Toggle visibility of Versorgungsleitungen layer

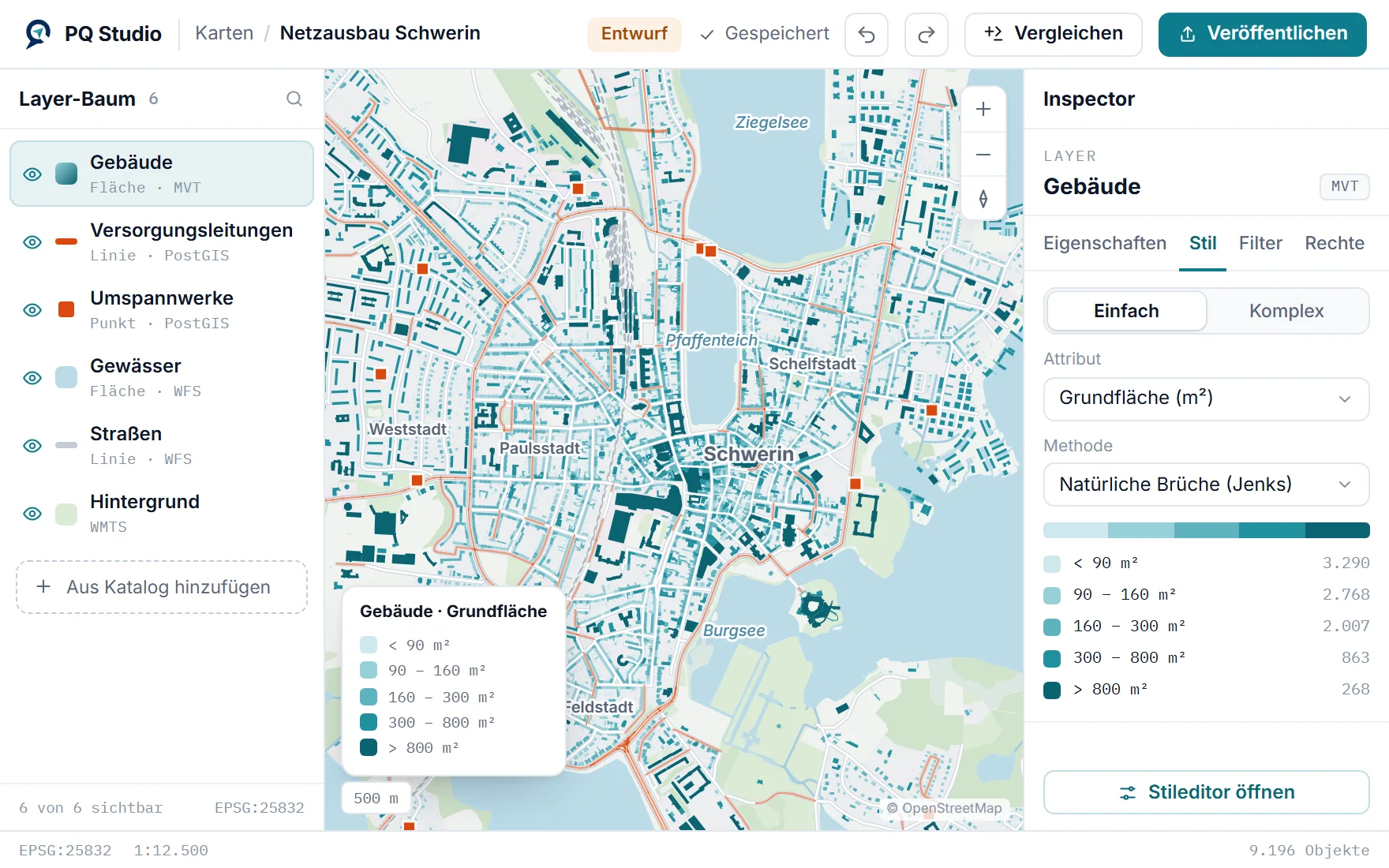point(32,242)
